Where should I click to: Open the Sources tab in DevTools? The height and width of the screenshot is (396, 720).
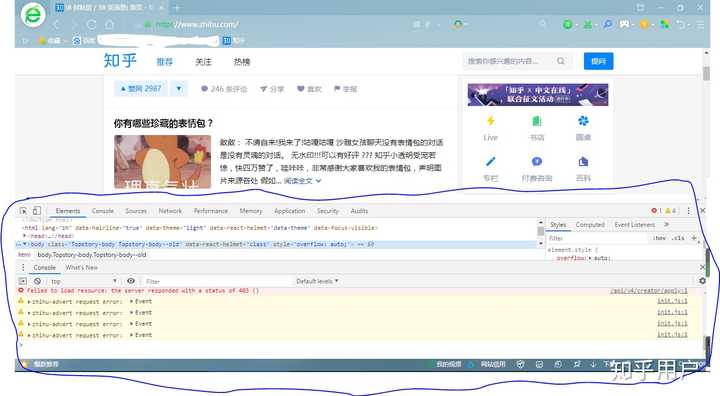(x=136, y=211)
